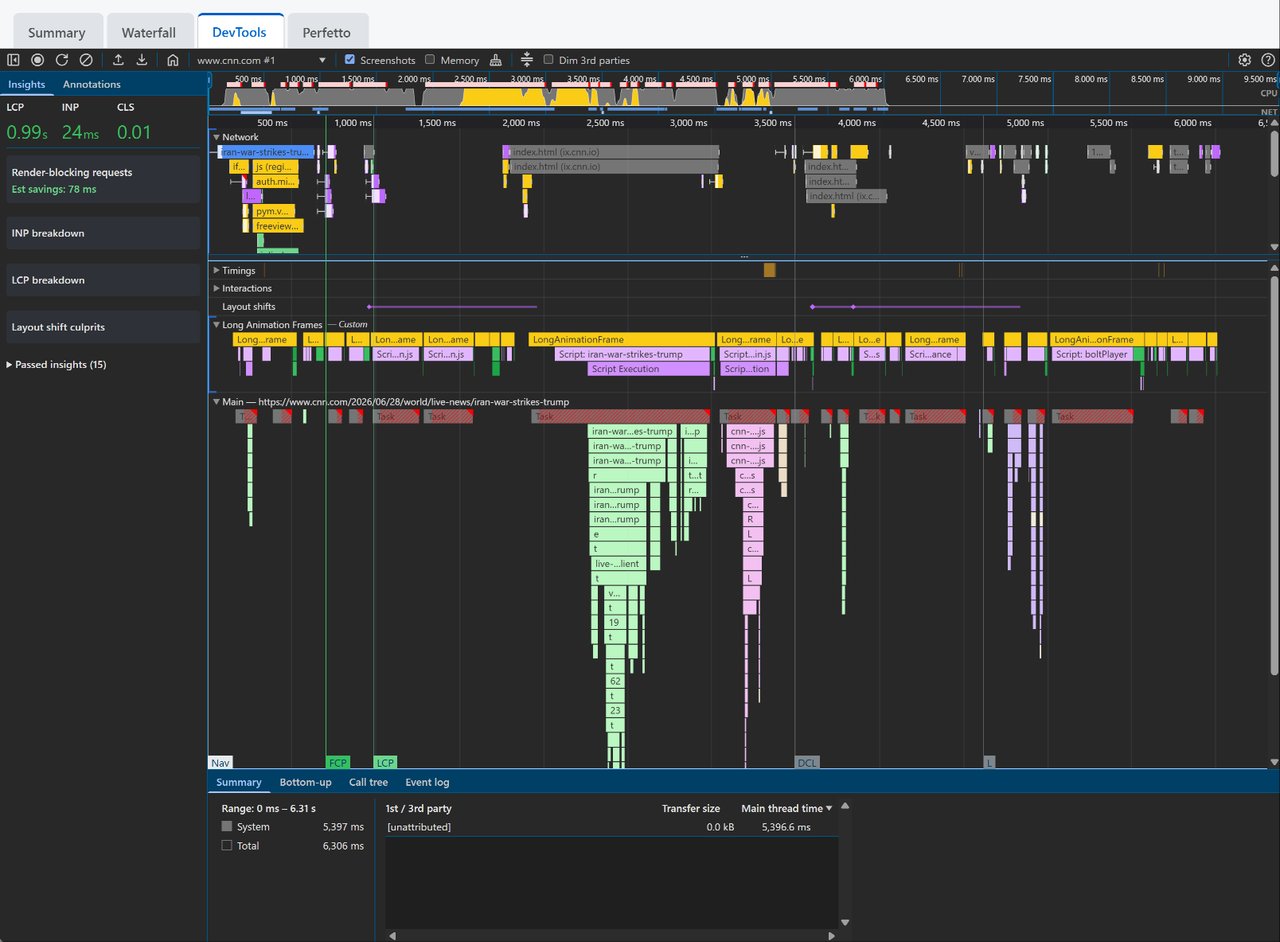
Task: Click left arrow of bottom horizontal scrollbar
Action: tap(393, 936)
